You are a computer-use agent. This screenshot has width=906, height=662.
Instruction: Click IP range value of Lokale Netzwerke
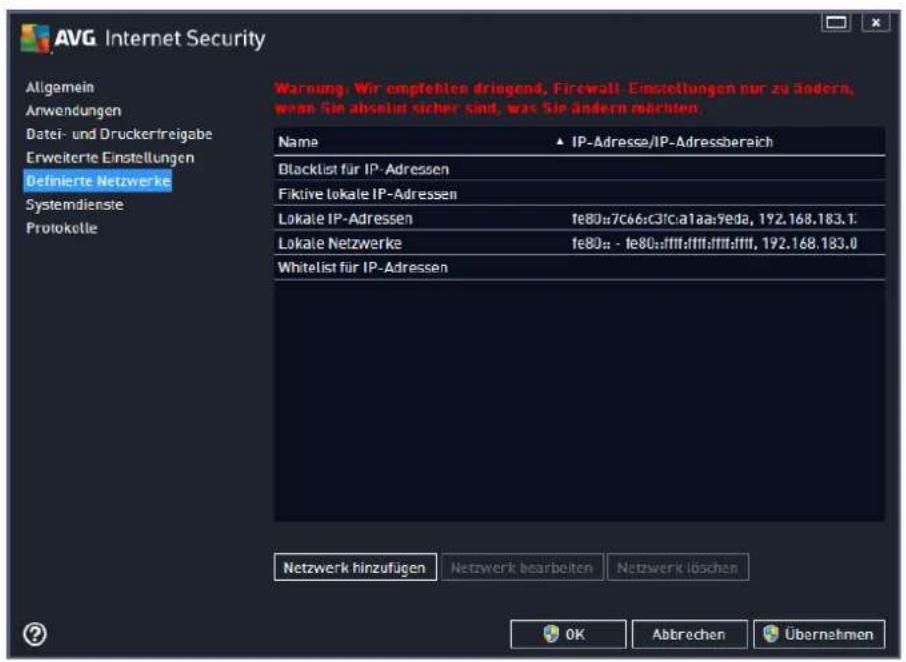pos(714,243)
